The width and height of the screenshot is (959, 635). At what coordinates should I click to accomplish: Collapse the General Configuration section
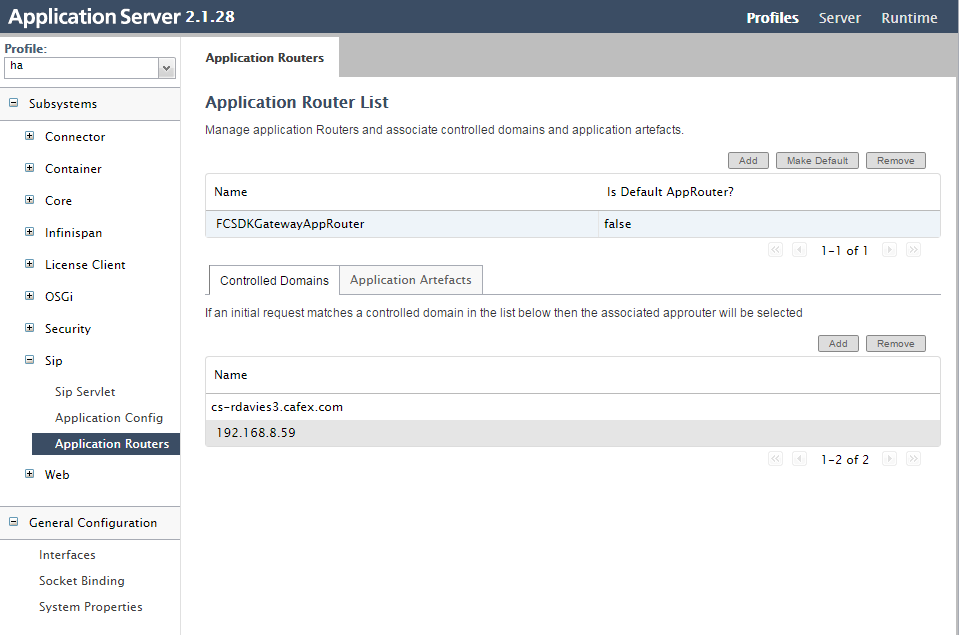pyautogui.click(x=13, y=522)
